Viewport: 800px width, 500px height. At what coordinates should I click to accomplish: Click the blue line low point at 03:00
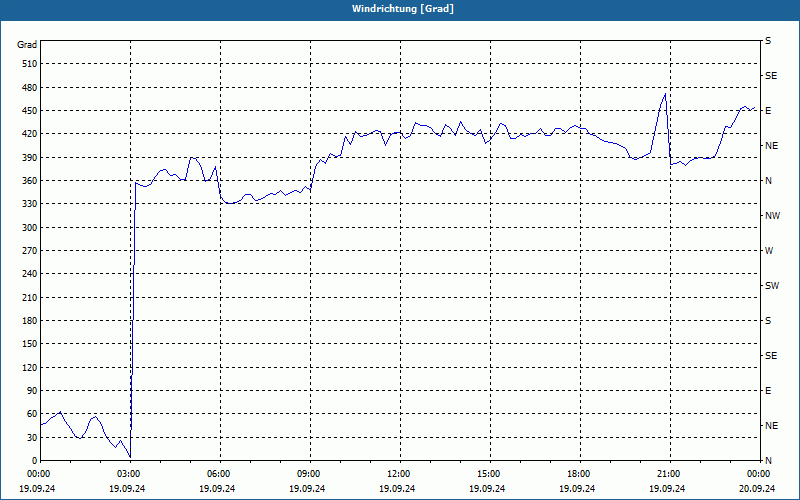click(x=131, y=457)
